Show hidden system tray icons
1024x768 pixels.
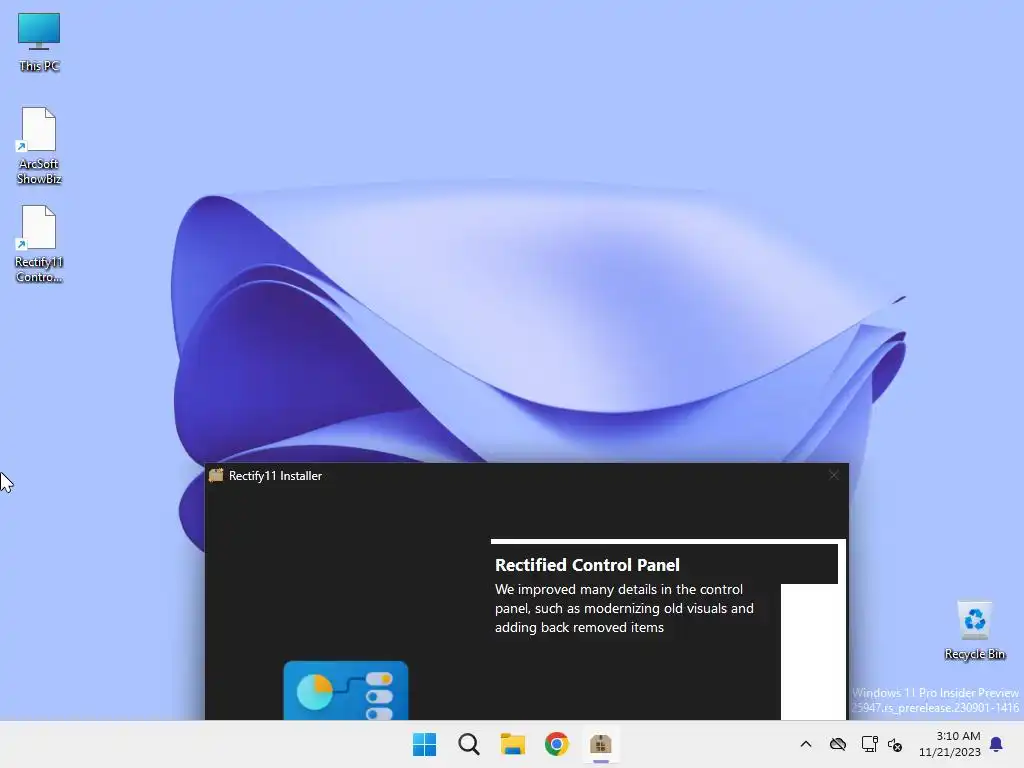(x=806, y=744)
